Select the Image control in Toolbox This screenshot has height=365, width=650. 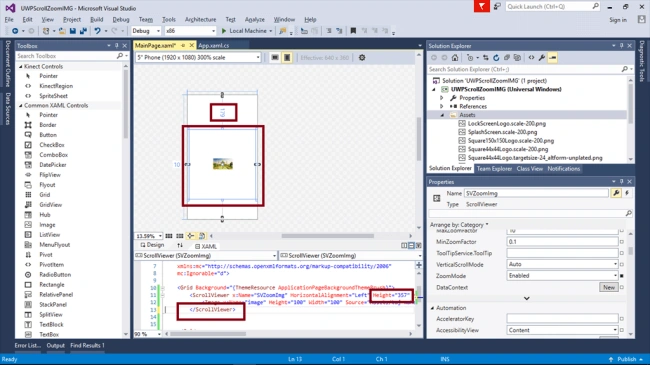pos(47,225)
